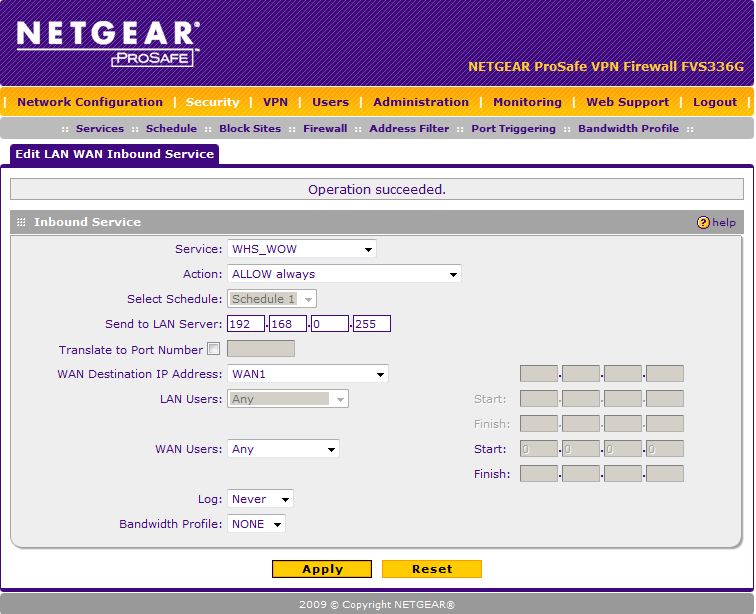
Task: Click NETGEAR ProSafe VPN Firewall FVS336G title
Action: coord(606,67)
